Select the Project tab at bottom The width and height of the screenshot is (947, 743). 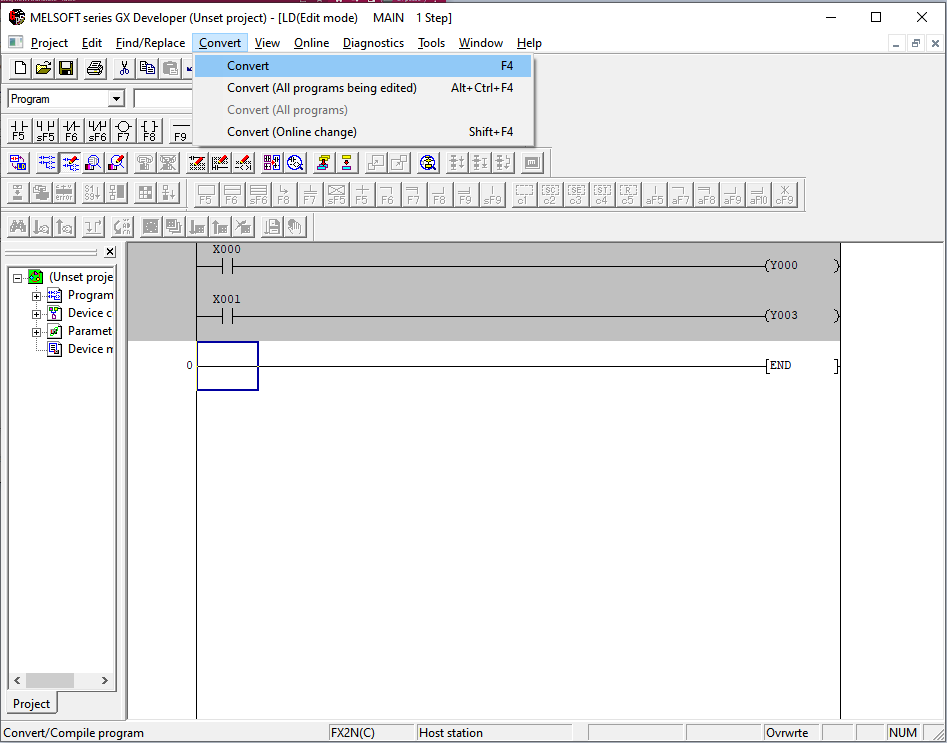point(31,704)
